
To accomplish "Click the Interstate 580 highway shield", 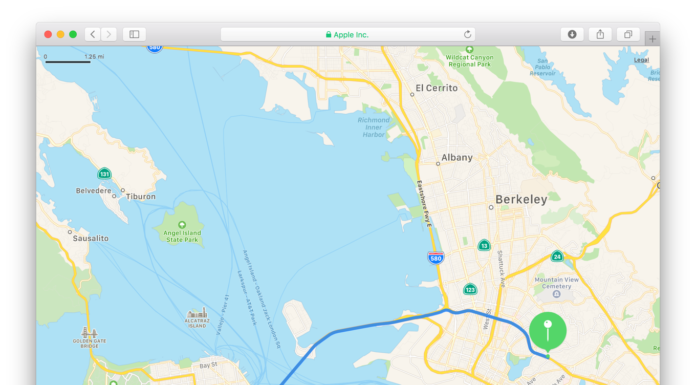I will pyautogui.click(x=435, y=258).
